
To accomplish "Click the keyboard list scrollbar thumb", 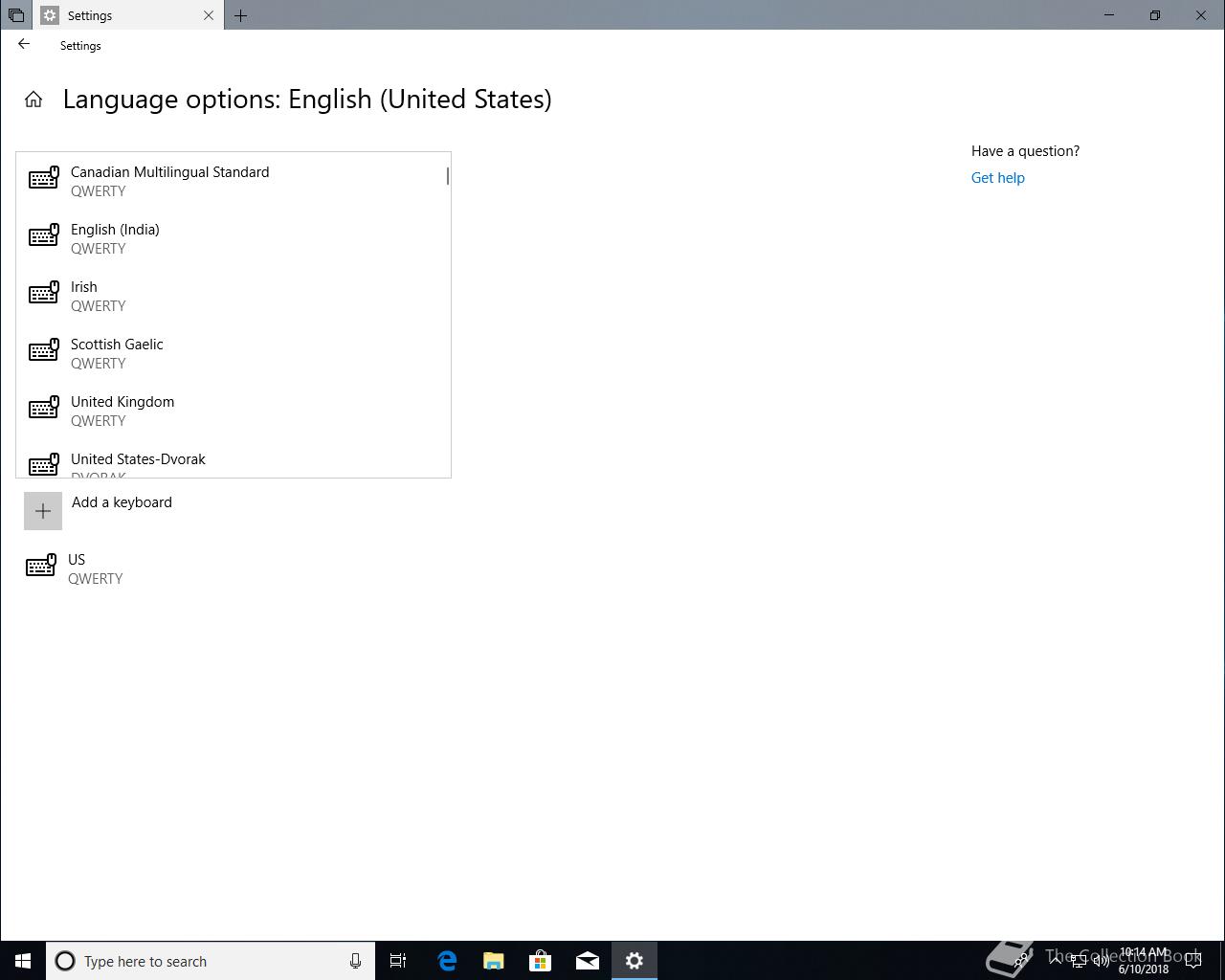I will [448, 176].
